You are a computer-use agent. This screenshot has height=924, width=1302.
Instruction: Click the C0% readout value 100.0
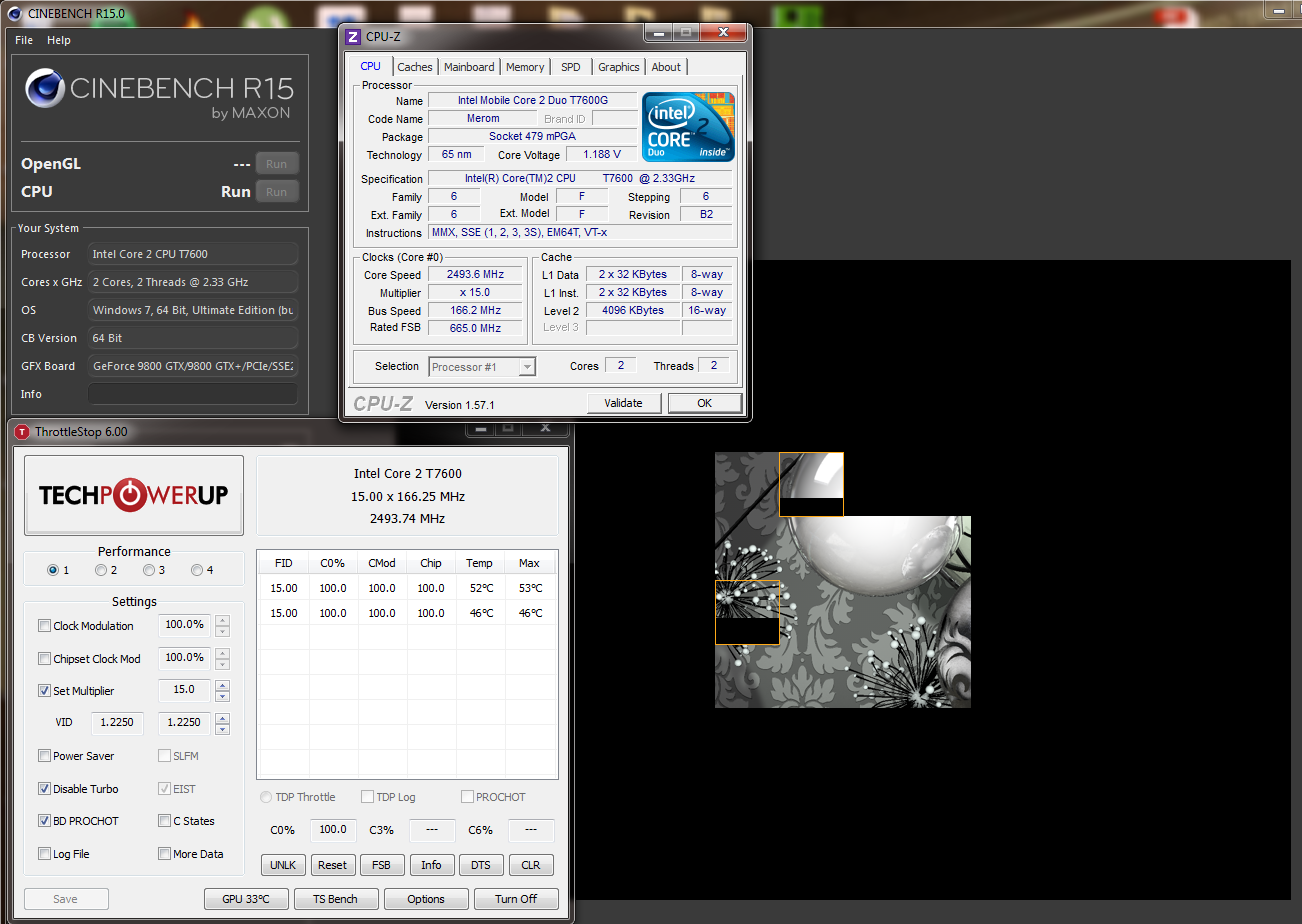(x=332, y=830)
